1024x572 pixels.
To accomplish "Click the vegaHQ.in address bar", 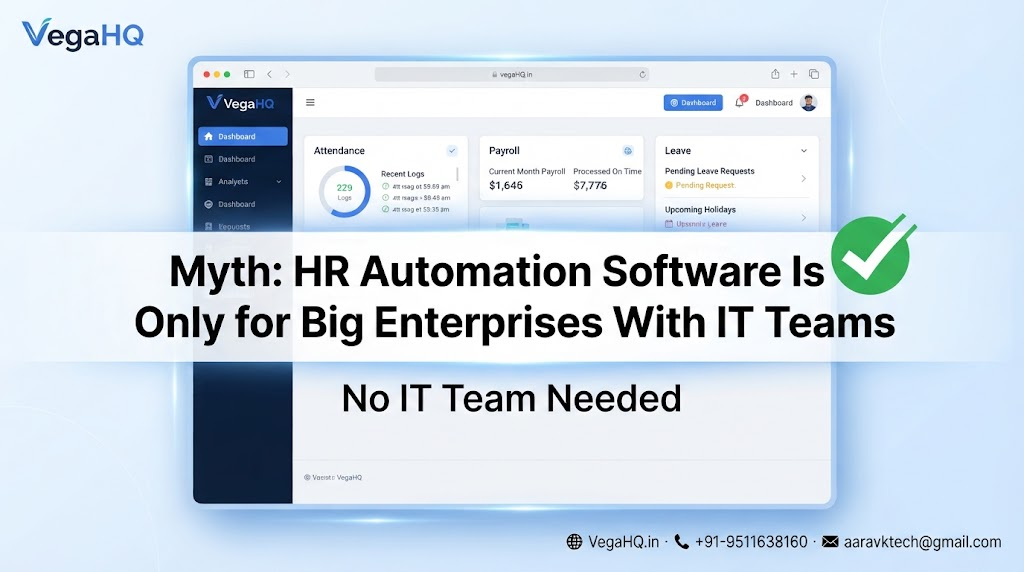I will click(512, 74).
